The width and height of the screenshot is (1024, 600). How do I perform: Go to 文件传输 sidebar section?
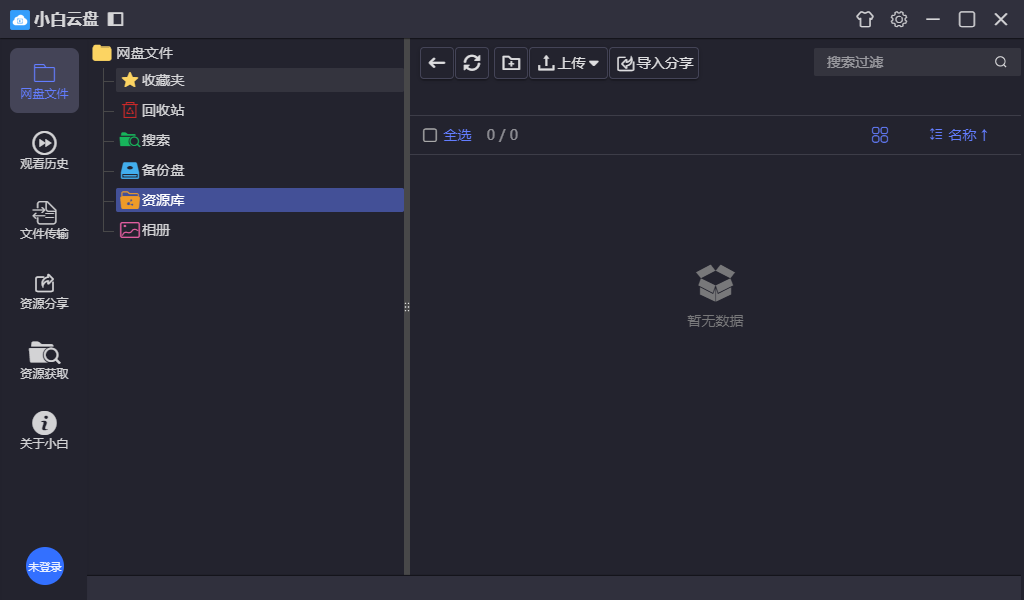pos(44,220)
